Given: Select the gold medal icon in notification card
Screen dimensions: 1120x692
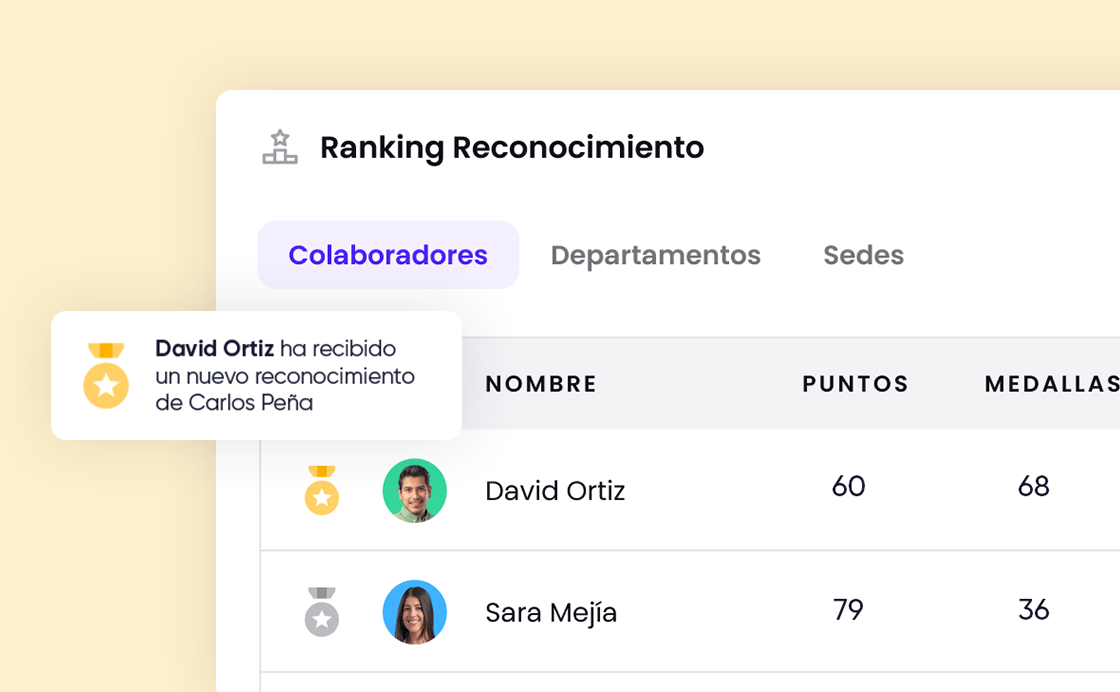Looking at the screenshot, I should 104,377.
